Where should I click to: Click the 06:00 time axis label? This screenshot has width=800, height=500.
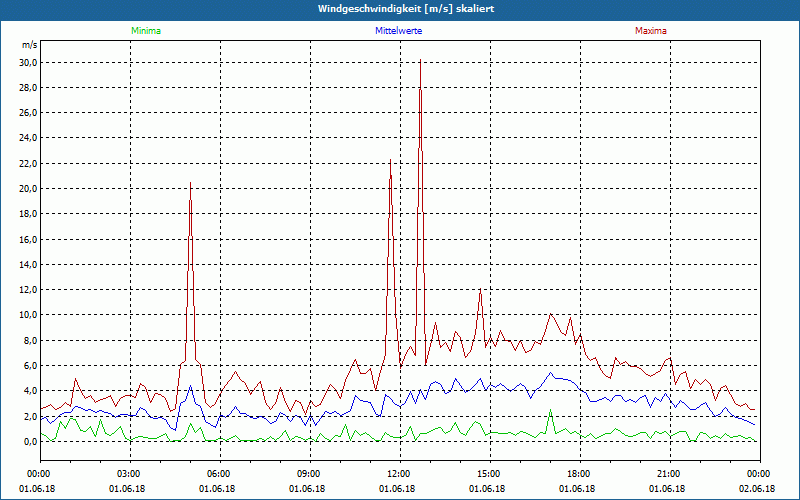[x=220, y=474]
